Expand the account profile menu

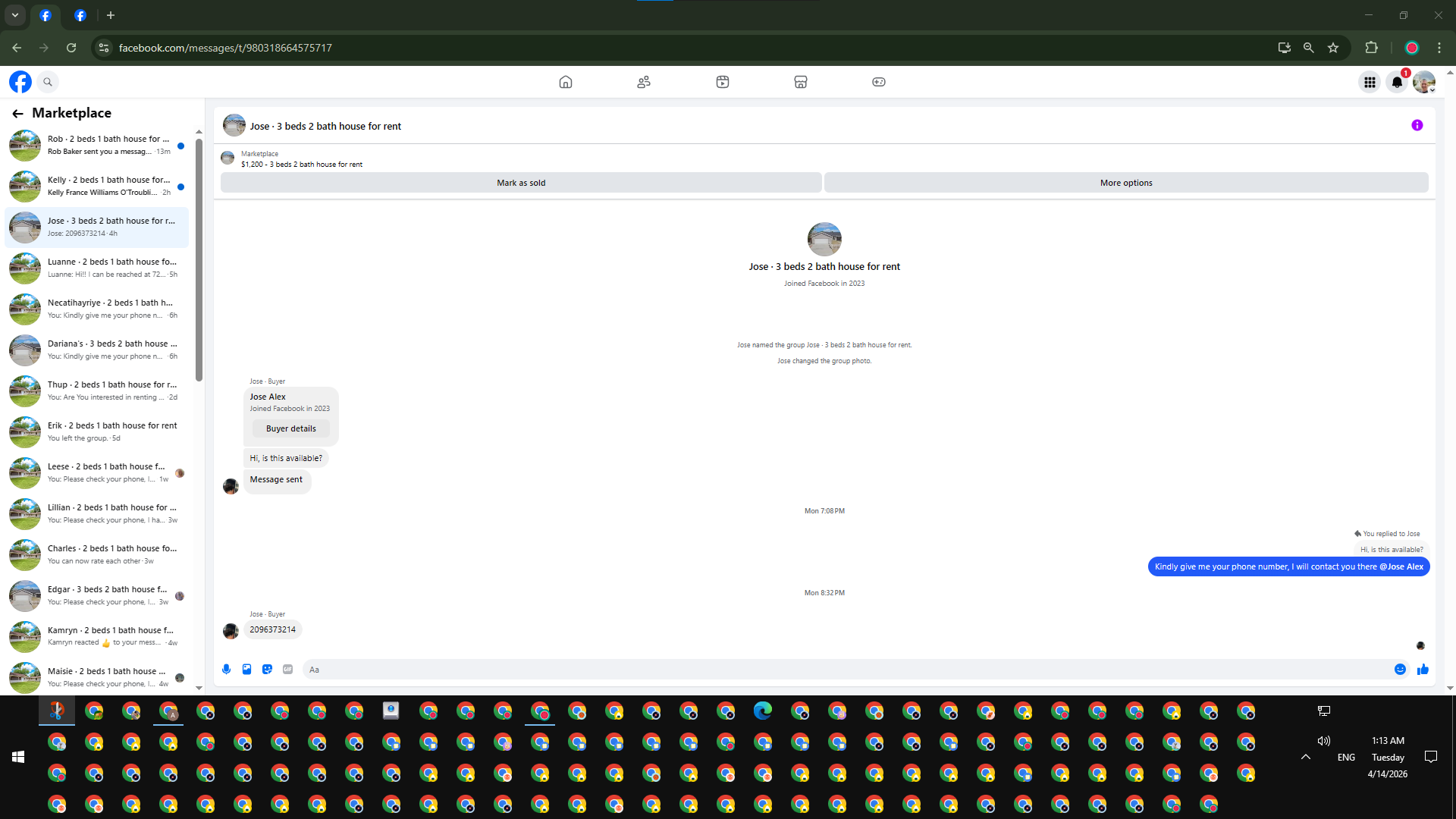pos(1424,82)
